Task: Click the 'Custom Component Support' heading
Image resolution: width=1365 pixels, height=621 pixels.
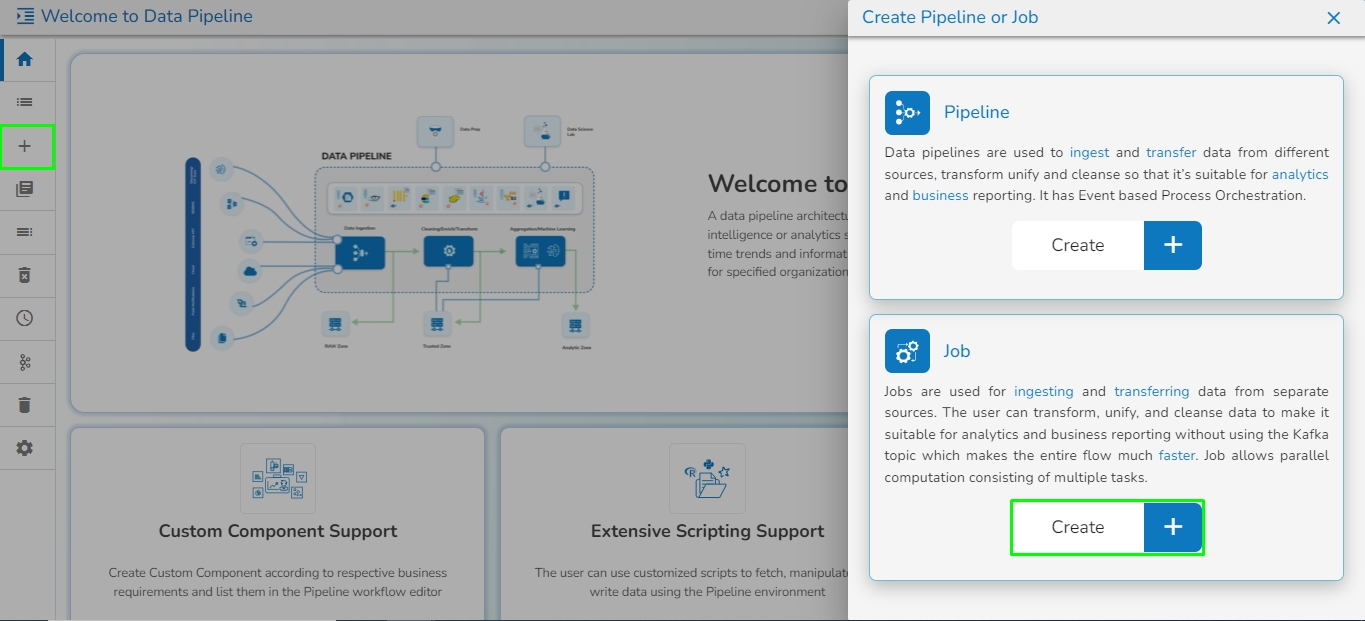Action: point(278,531)
